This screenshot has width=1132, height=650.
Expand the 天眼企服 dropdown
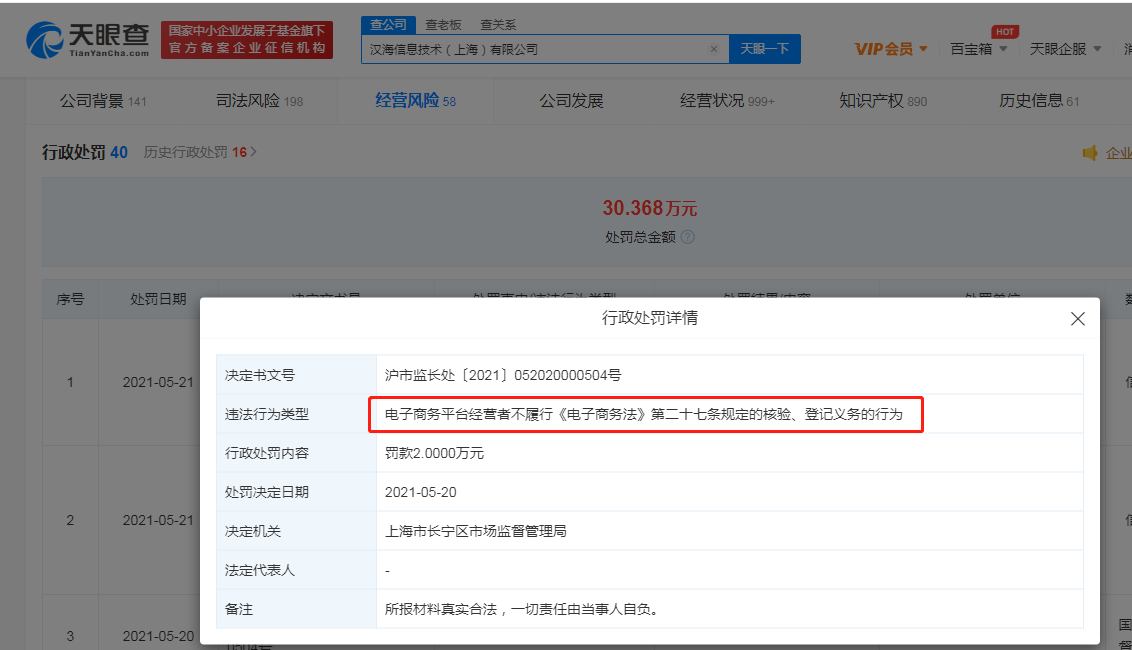(1065, 49)
